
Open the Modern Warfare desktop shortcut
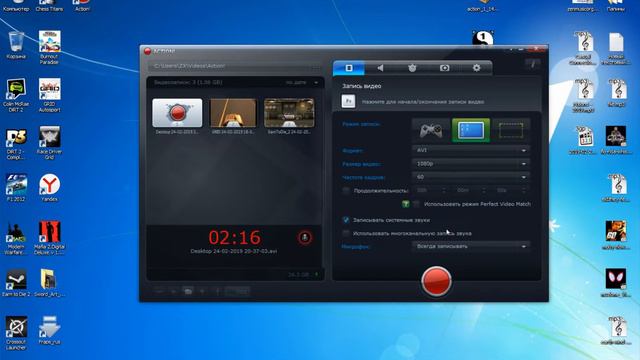point(16,238)
